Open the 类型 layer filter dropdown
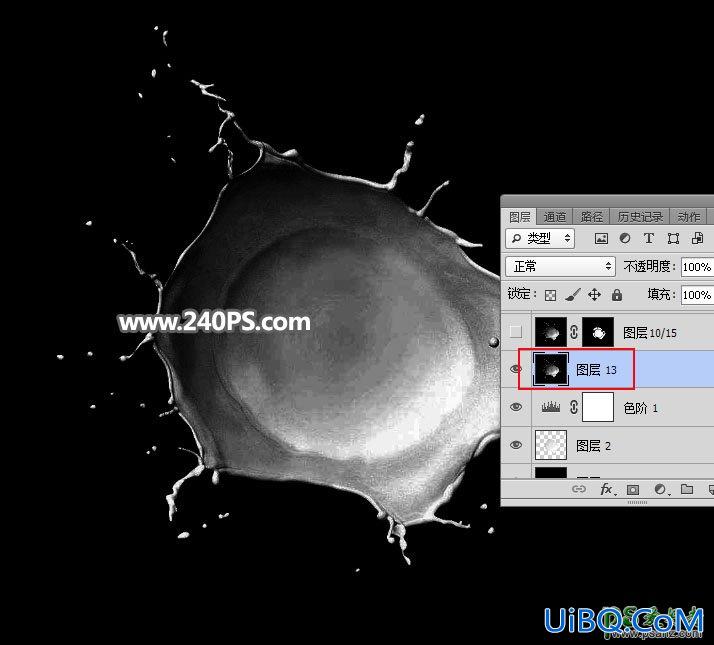This screenshot has width=714, height=645. point(540,238)
